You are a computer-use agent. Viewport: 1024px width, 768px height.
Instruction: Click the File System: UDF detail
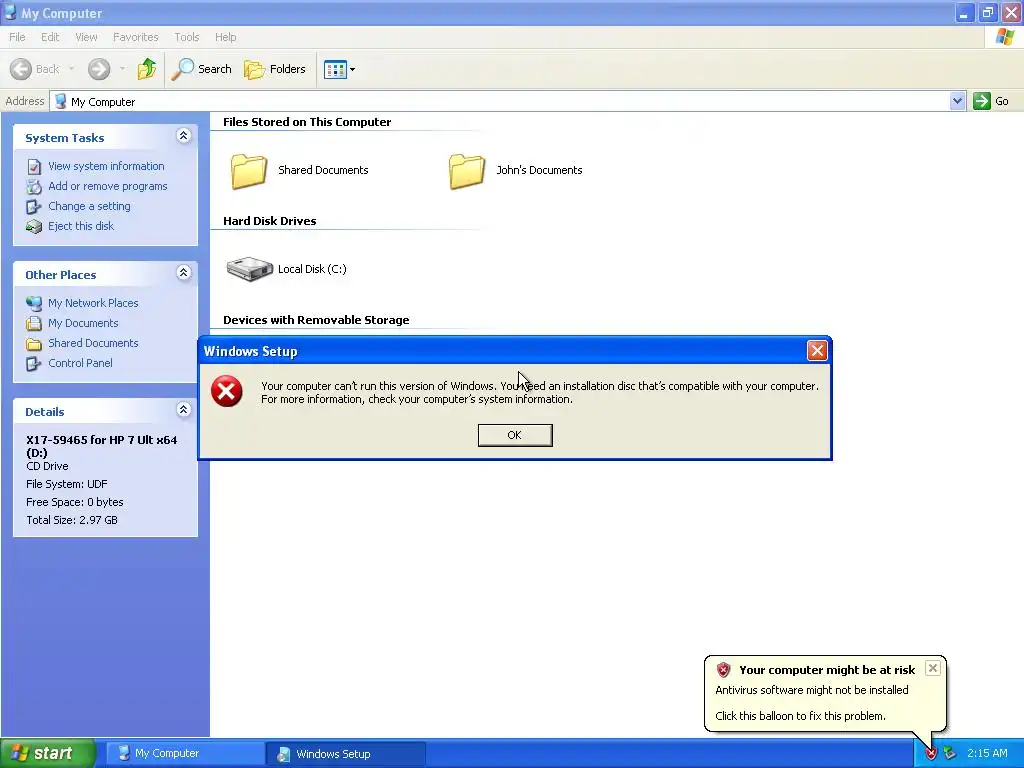(x=67, y=484)
